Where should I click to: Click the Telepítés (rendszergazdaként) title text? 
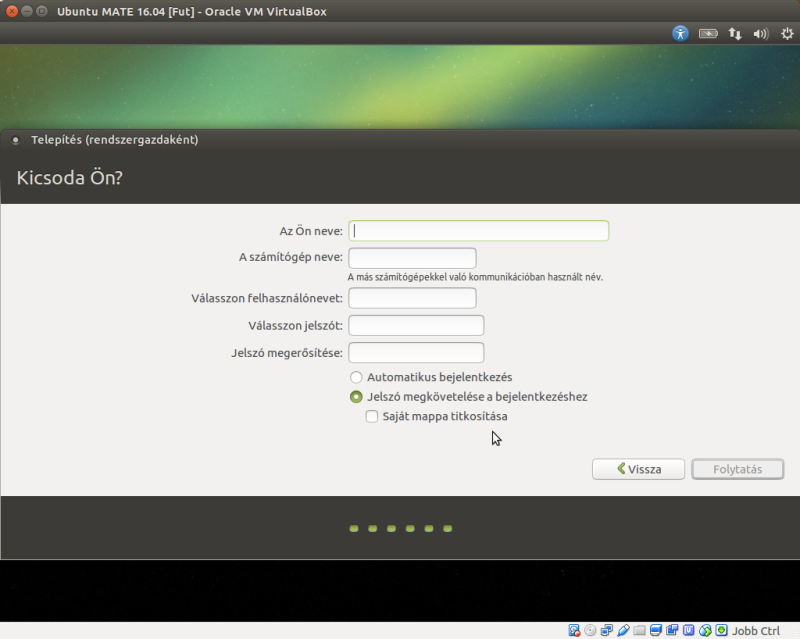[115, 140]
